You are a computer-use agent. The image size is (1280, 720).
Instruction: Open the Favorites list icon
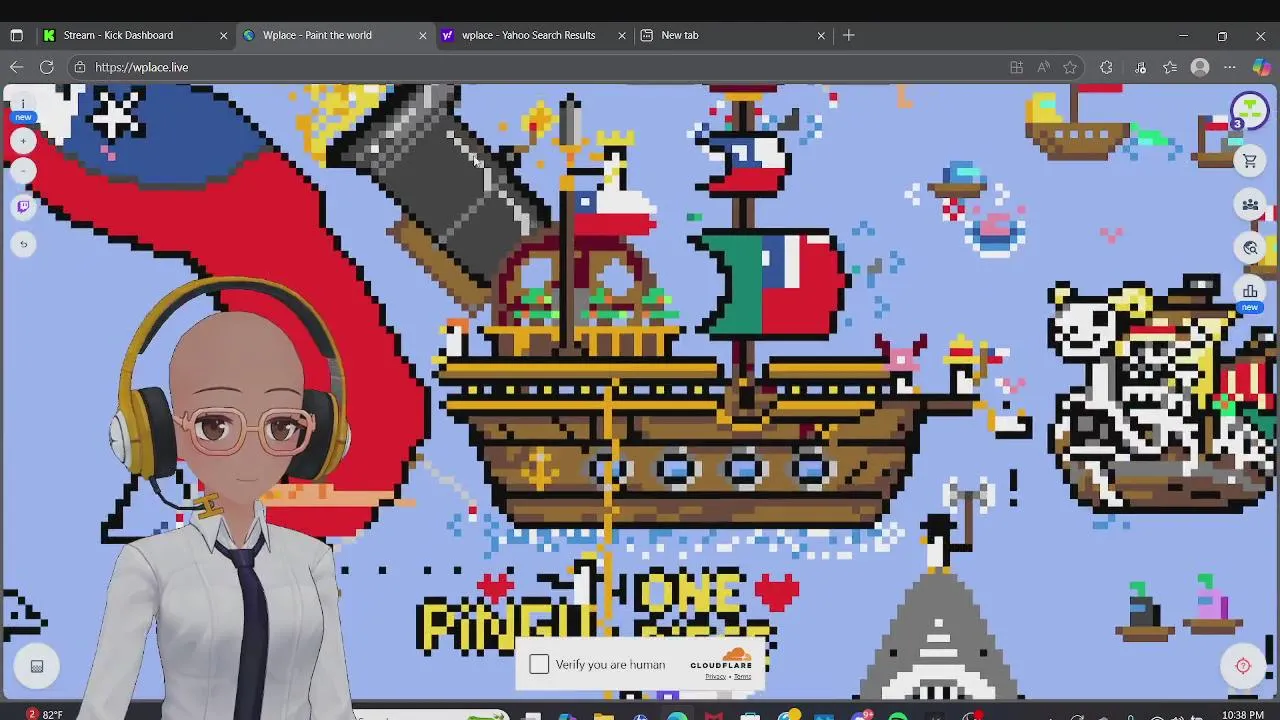(1170, 67)
